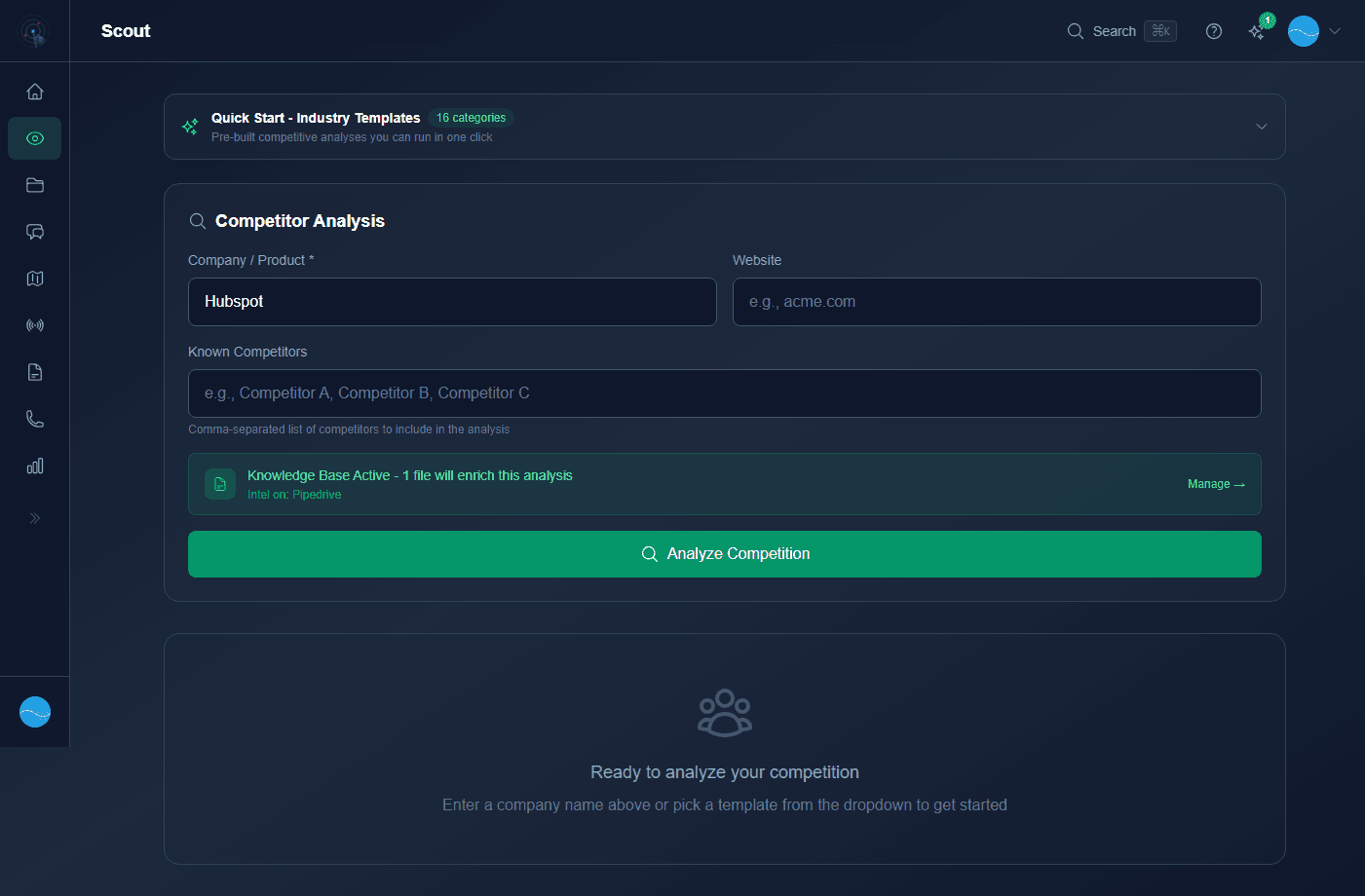
Task: Click the help question mark icon
Action: pos(1214,31)
